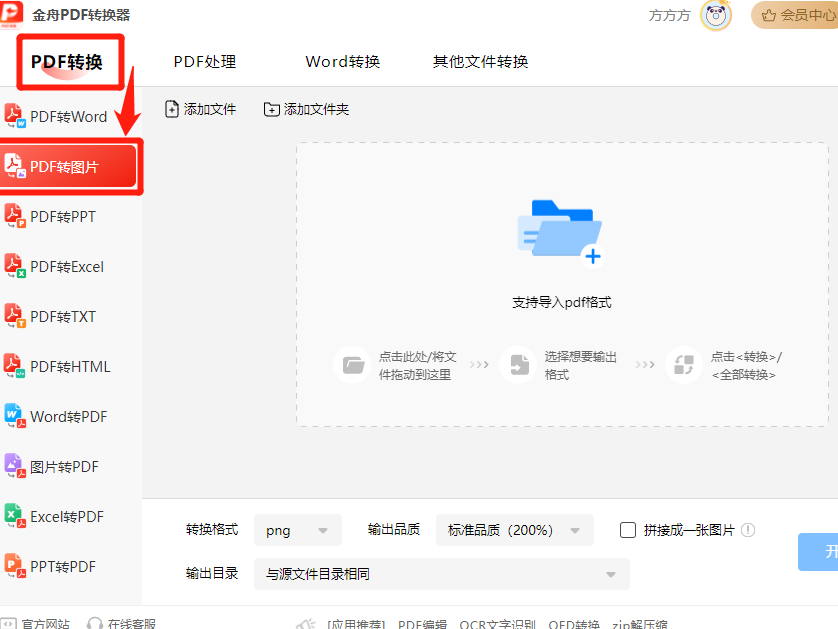838x629 pixels.
Task: Open the 官方网站 link
Action: (x=46, y=624)
